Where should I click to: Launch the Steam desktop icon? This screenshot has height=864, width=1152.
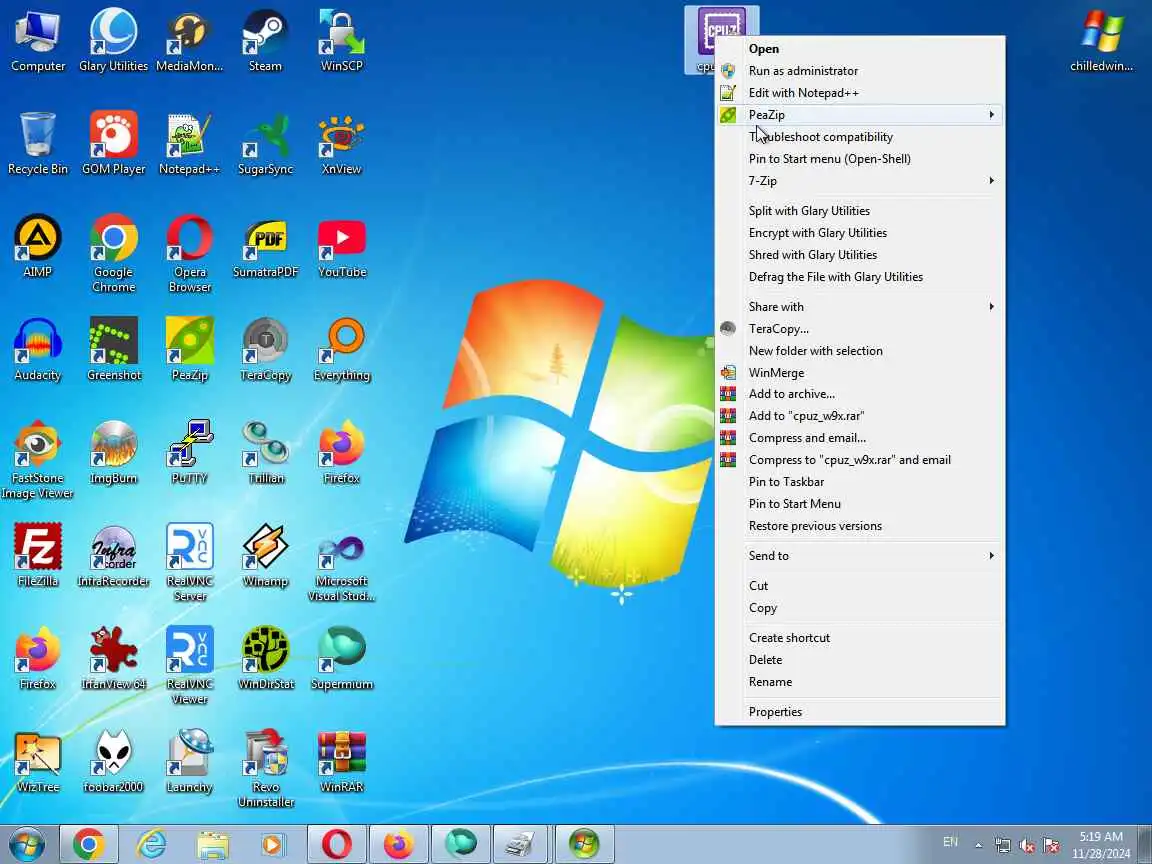point(265,40)
